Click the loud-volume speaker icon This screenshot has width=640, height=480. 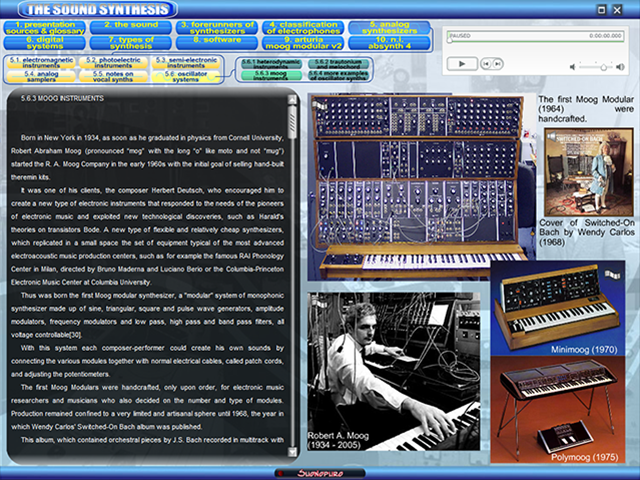tap(620, 67)
